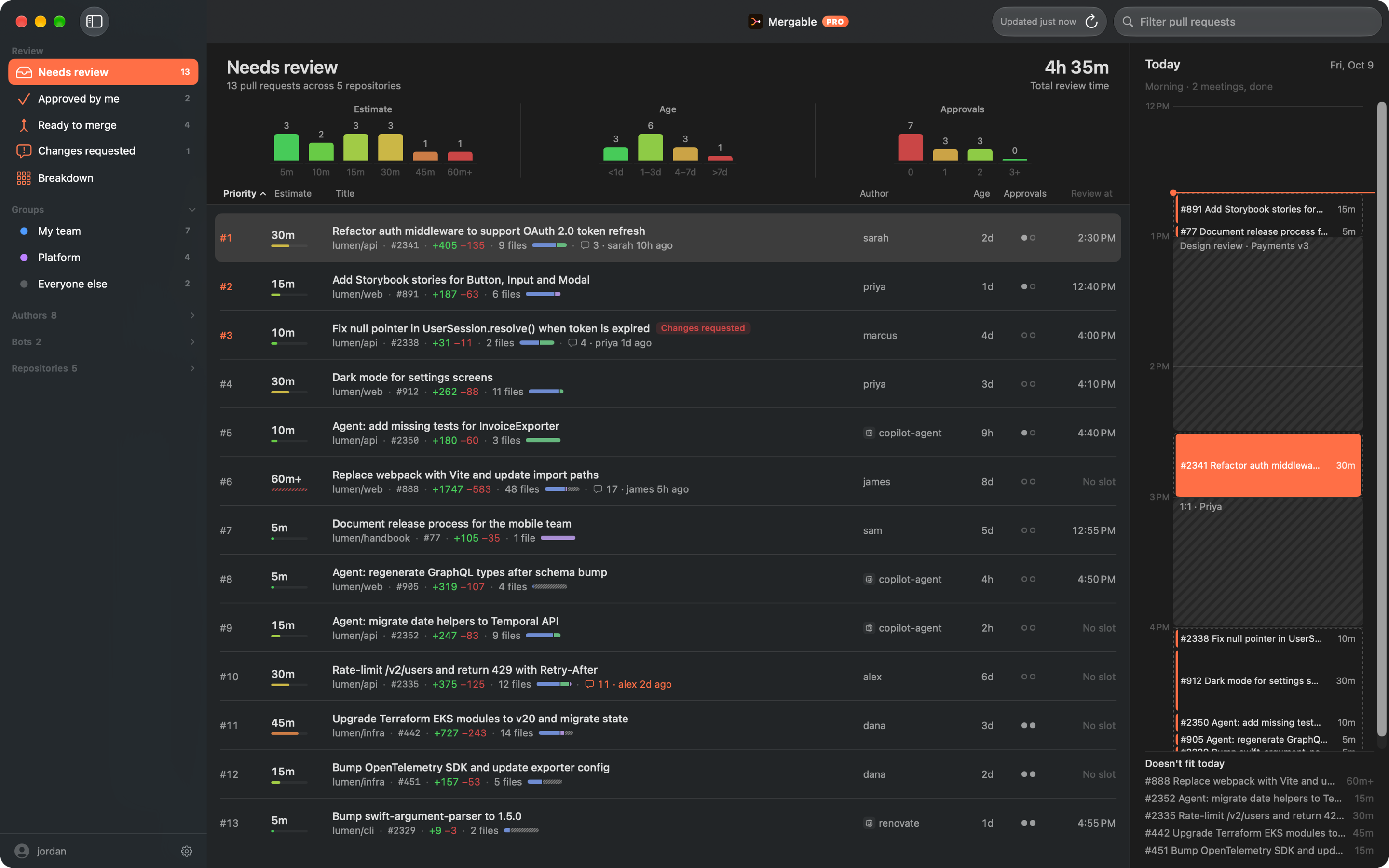The height and width of the screenshot is (868, 1389).
Task: Click the Approved by me checkmark icon
Action: (x=24, y=99)
